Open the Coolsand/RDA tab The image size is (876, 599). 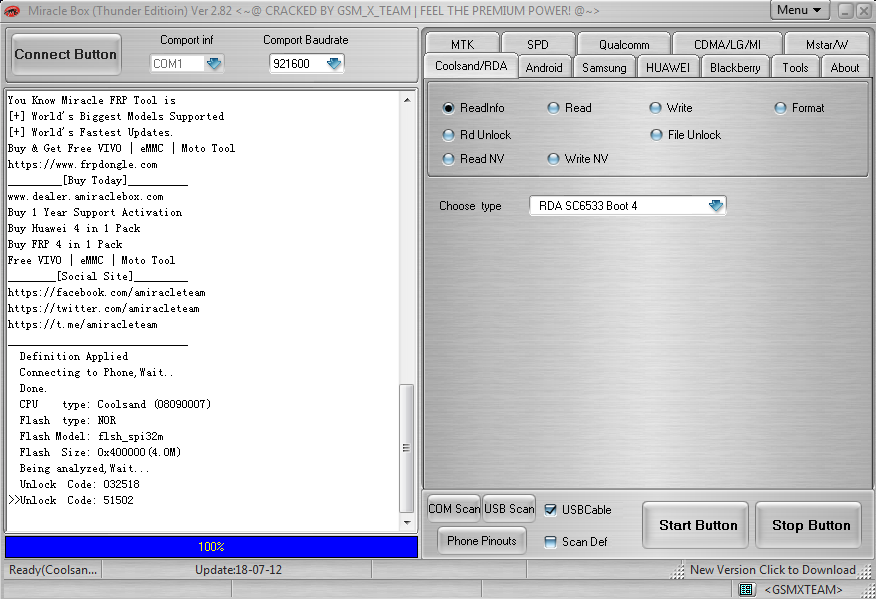(x=471, y=66)
